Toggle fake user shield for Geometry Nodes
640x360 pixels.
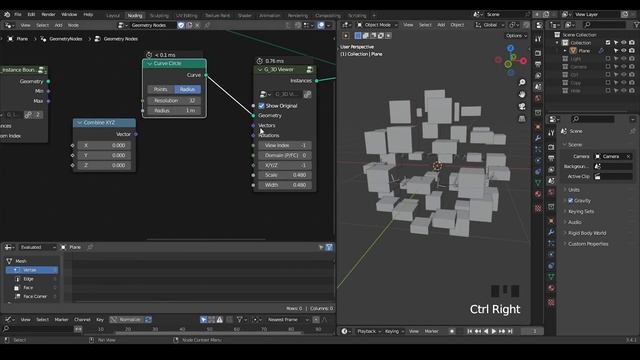click(x=181, y=25)
